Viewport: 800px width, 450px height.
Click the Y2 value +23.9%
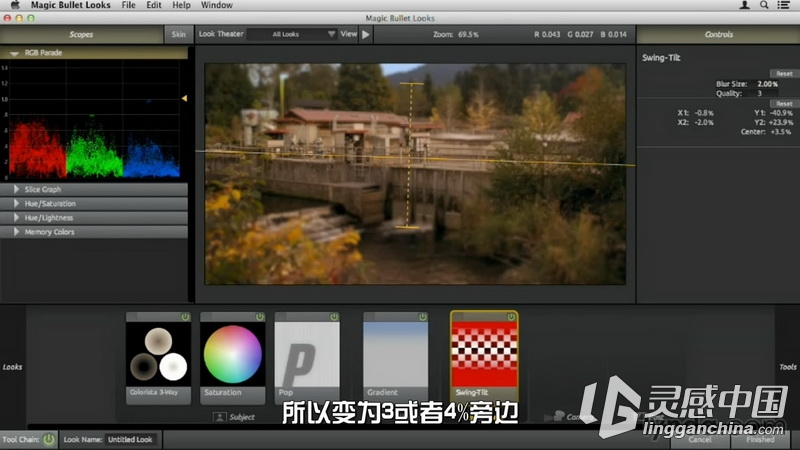click(x=781, y=122)
